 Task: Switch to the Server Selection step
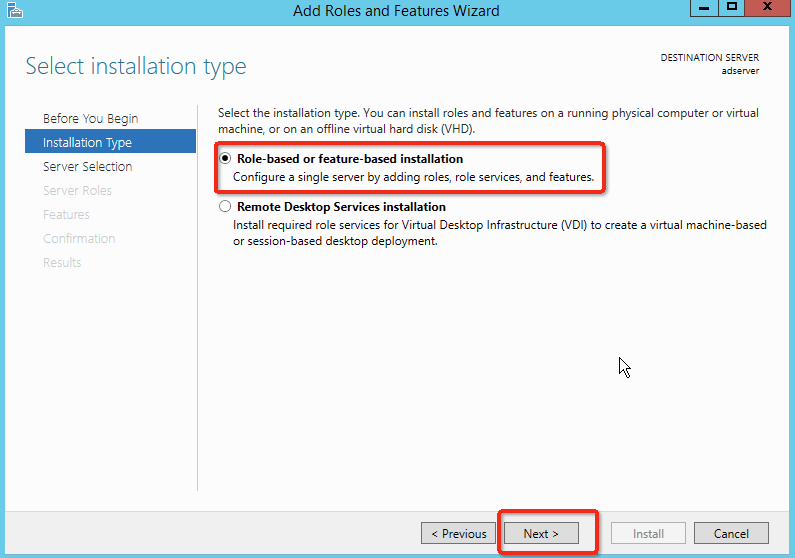pyautogui.click(x=87, y=167)
